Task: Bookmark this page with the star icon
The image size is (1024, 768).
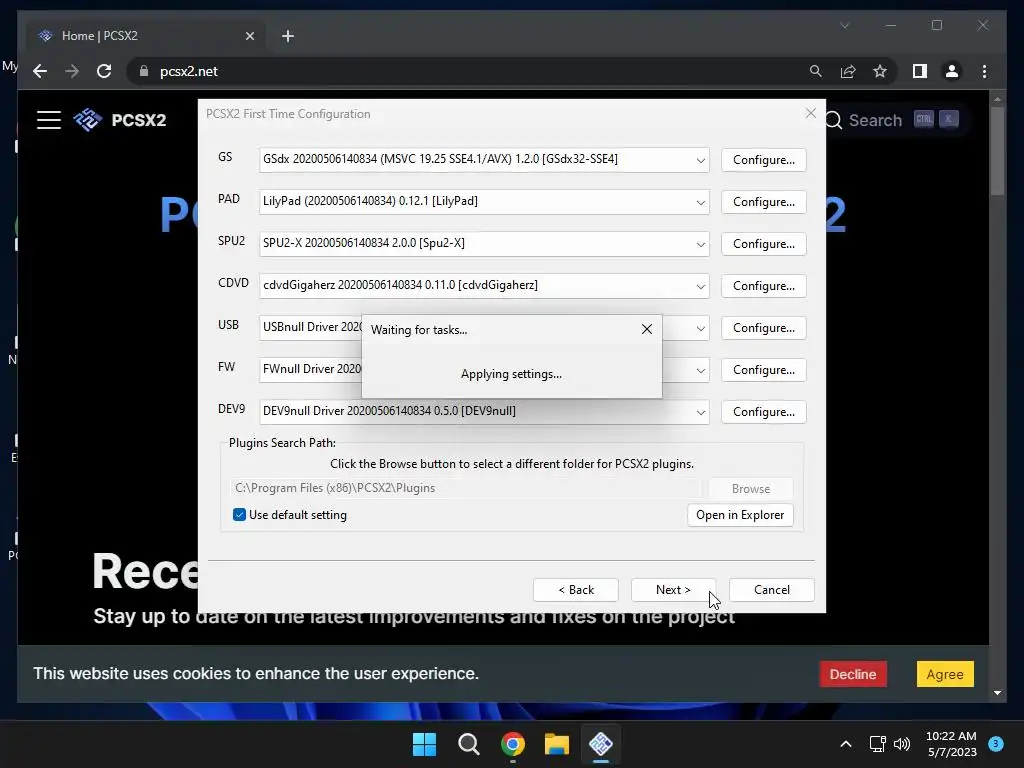Action: pyautogui.click(x=880, y=71)
